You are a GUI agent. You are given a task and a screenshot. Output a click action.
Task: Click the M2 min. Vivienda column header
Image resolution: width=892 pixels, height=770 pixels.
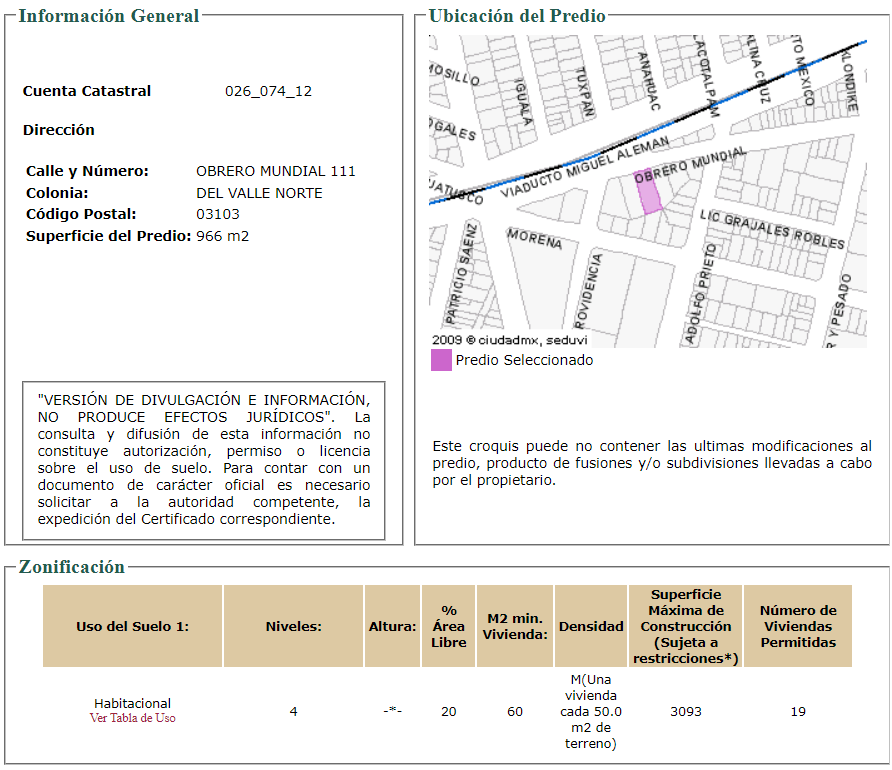[515, 626]
